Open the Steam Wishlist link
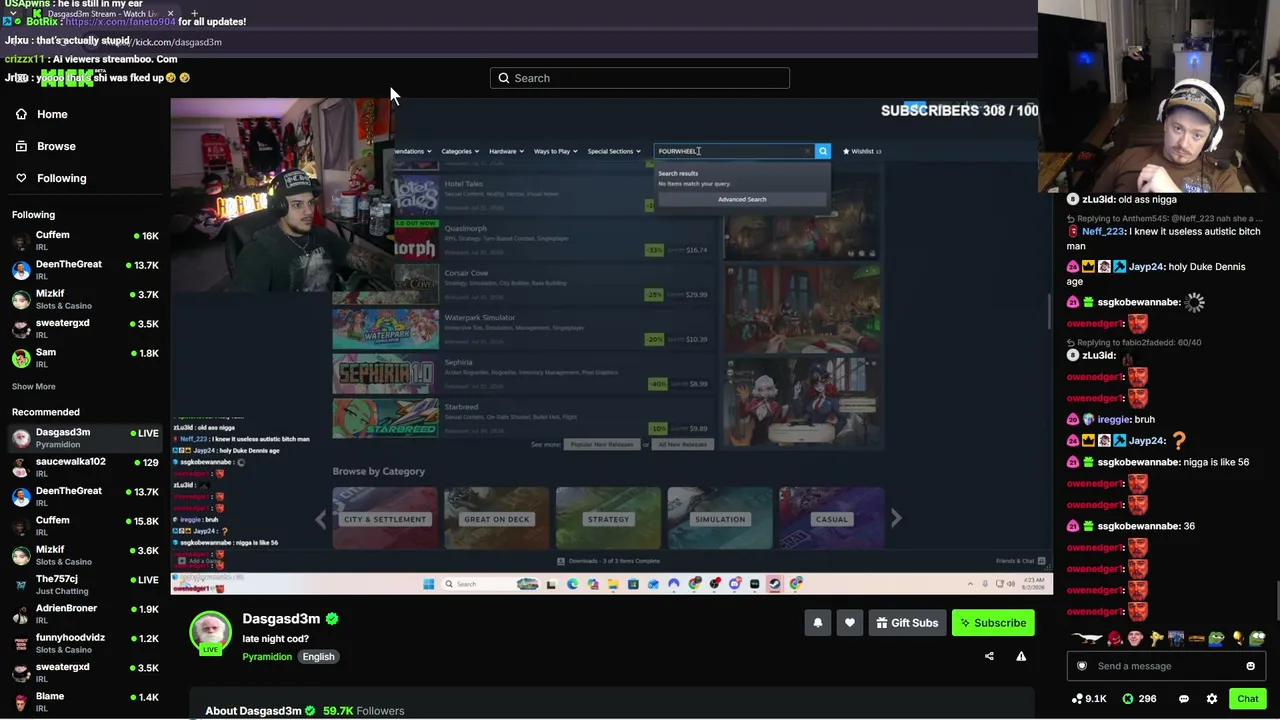This screenshot has height=720, width=1280. (x=862, y=151)
